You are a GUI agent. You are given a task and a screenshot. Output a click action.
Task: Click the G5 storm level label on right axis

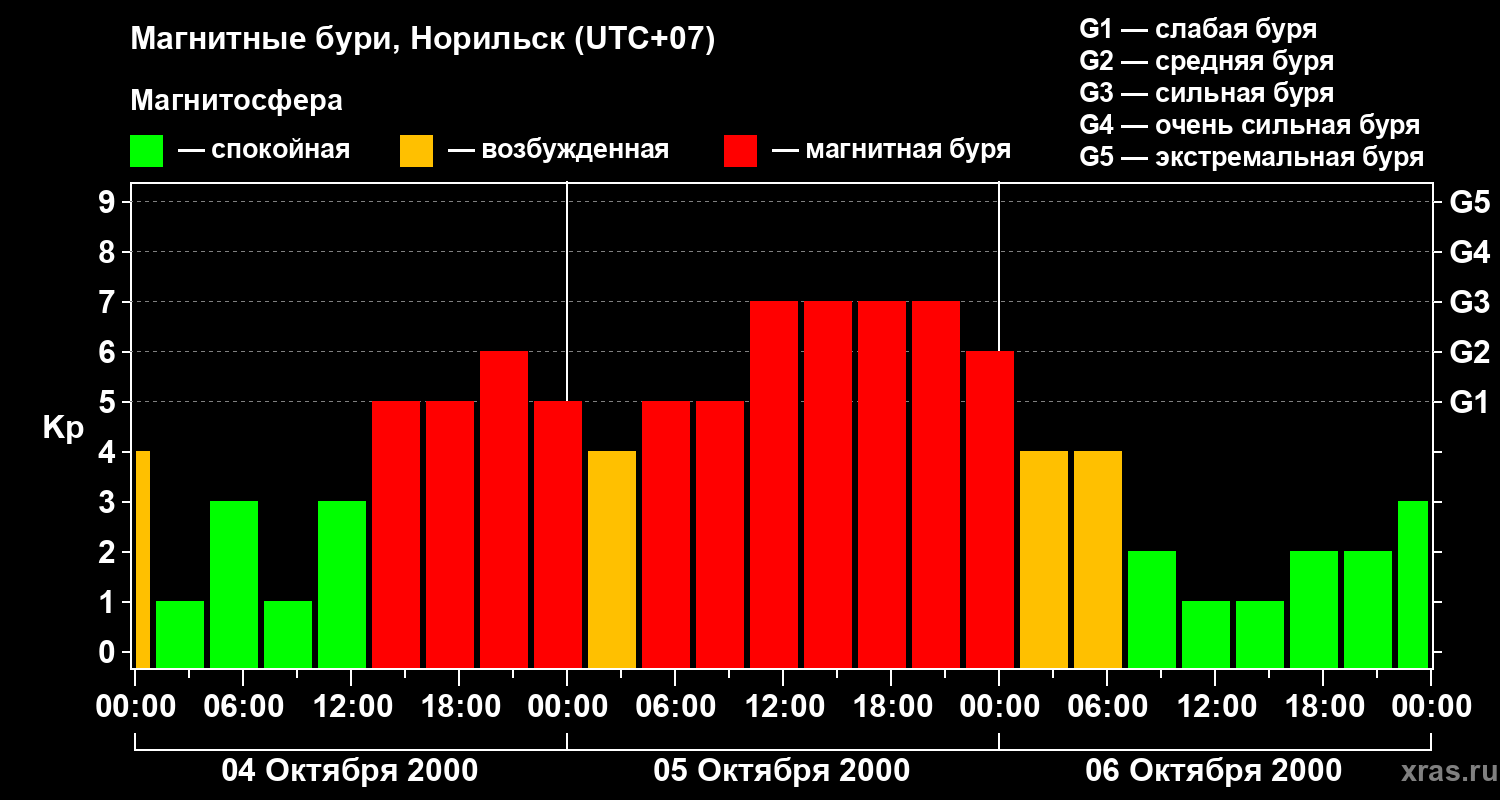[x=1469, y=202]
